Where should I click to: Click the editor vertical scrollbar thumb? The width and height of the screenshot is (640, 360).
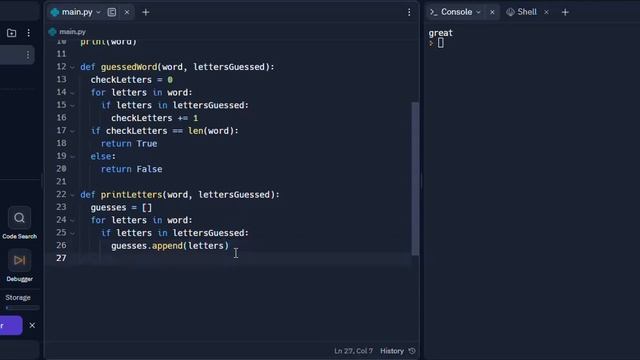tap(415, 179)
